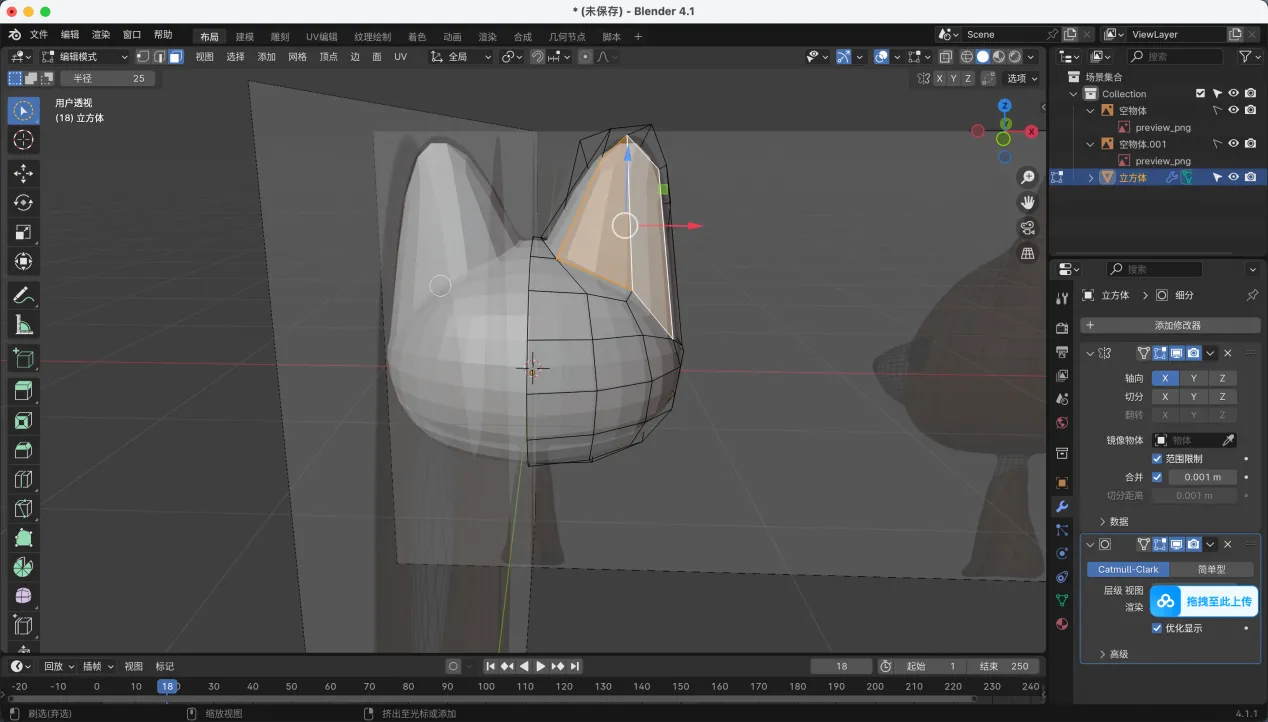
Task: Hide the 立方体 object in outliner
Action: point(1233,177)
